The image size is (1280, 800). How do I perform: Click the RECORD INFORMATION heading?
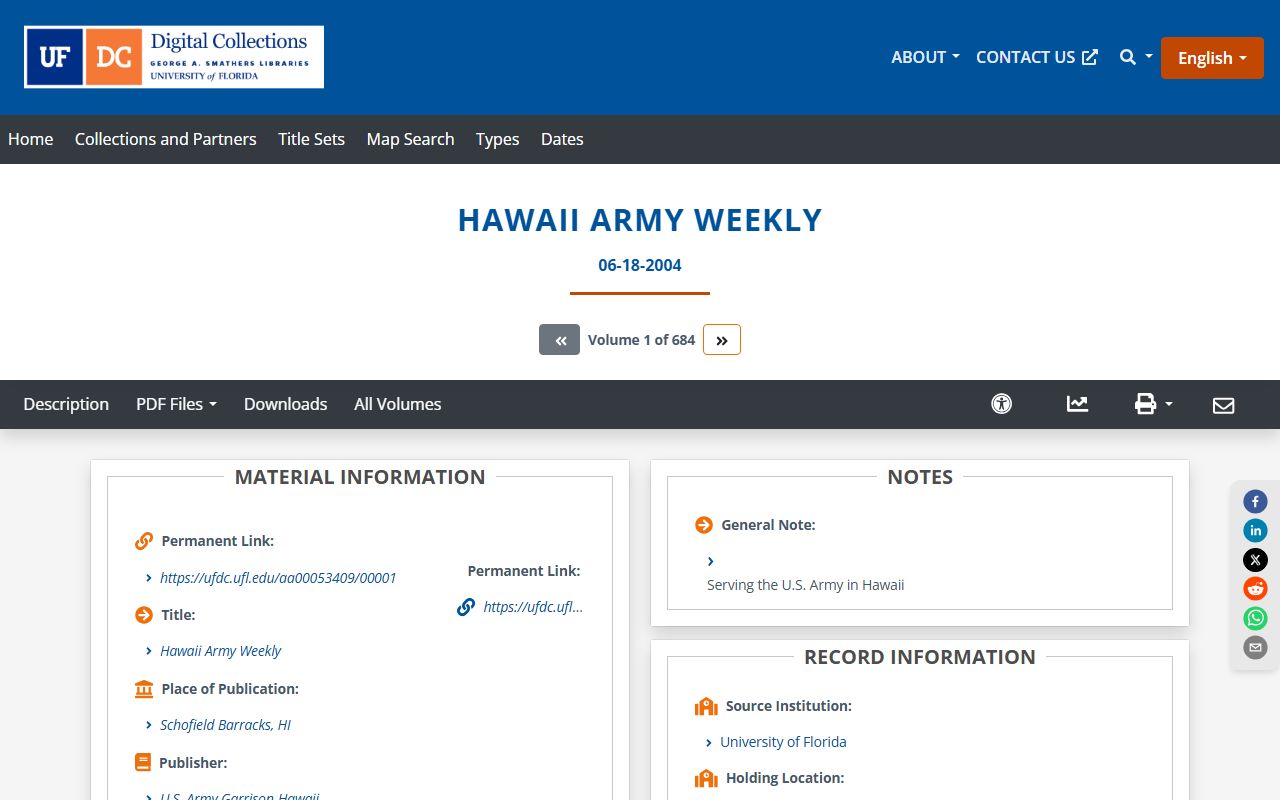point(920,657)
